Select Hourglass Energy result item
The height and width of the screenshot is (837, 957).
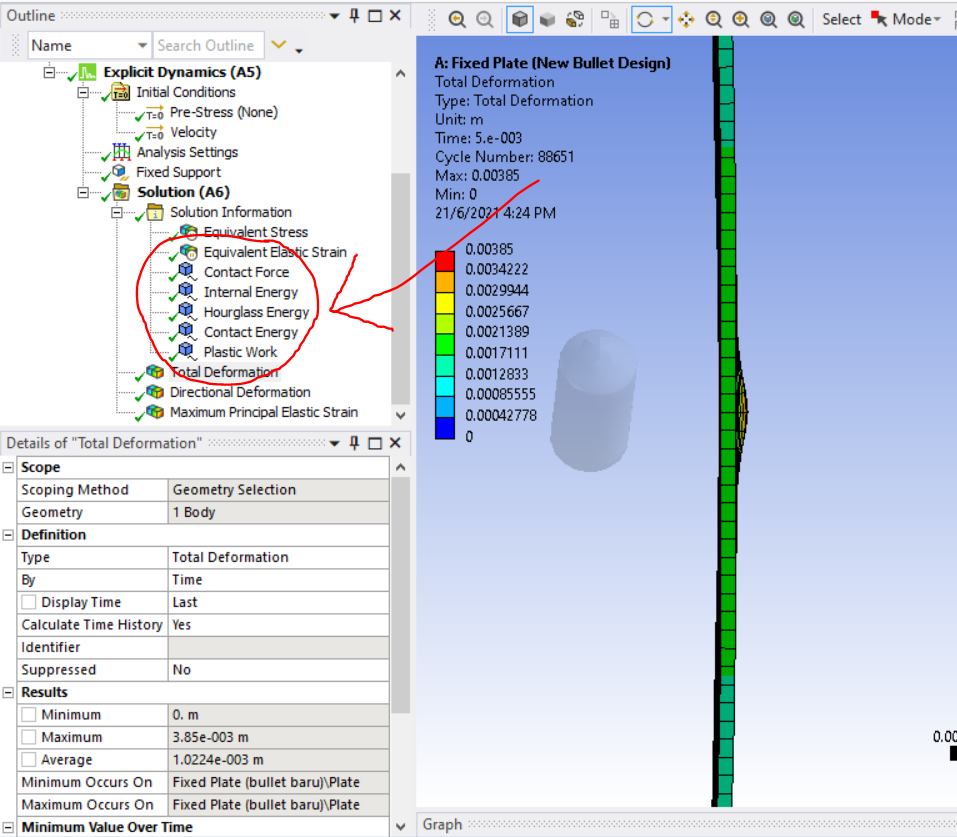pos(256,312)
